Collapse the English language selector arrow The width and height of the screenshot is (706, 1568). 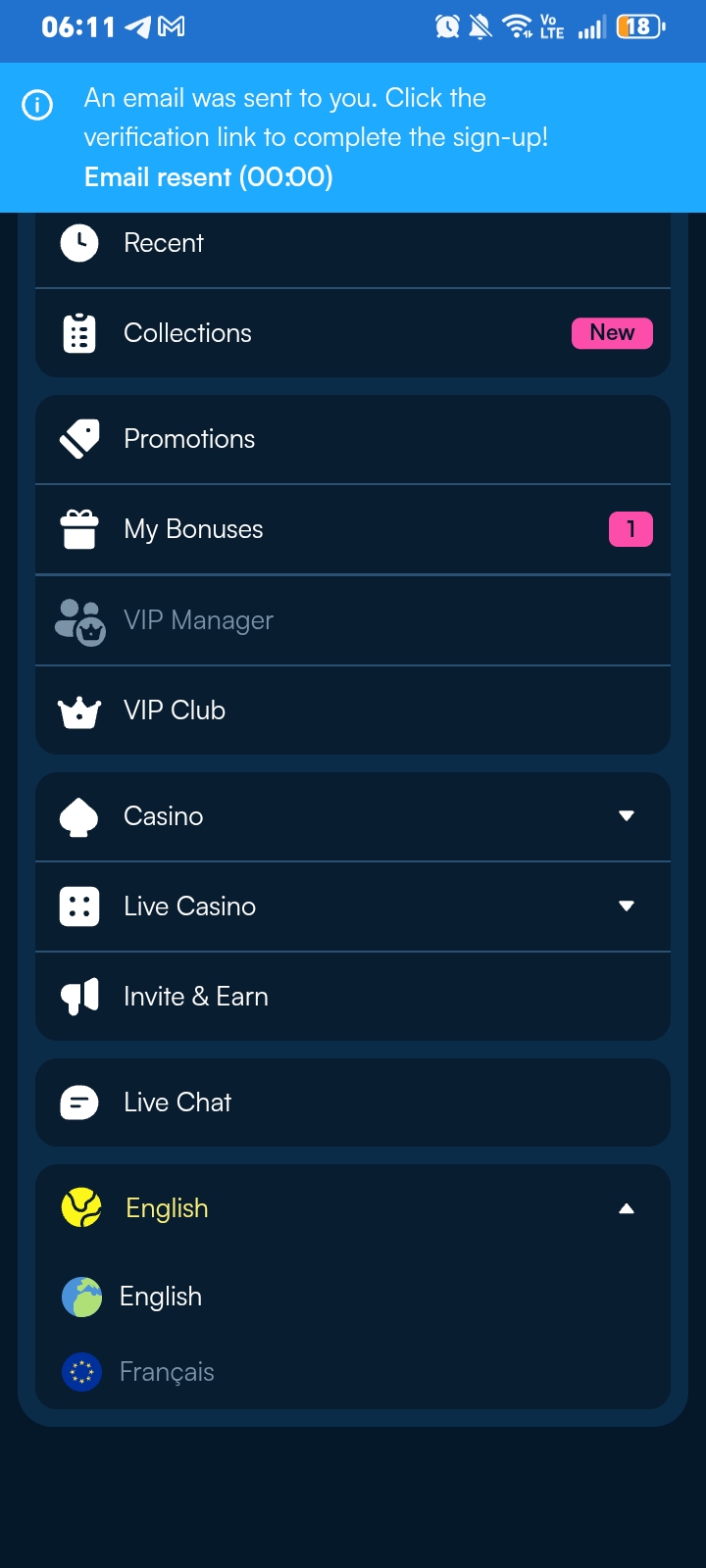pos(627,1208)
